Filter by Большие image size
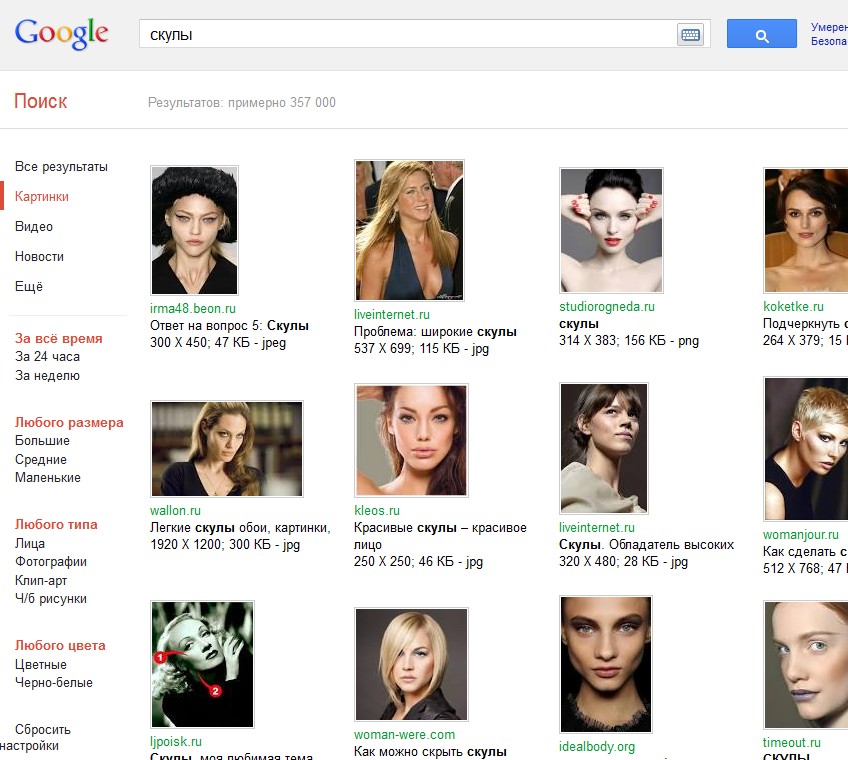 [42, 440]
